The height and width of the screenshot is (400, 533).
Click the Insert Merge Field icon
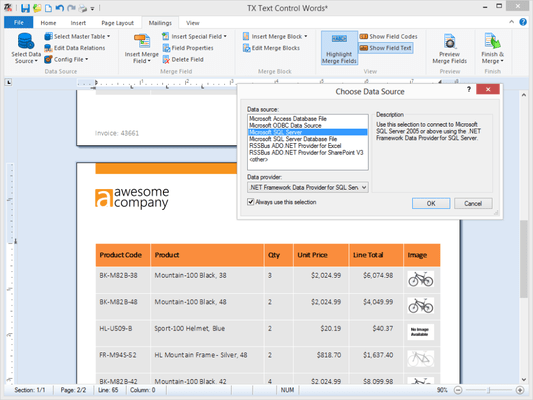point(142,41)
